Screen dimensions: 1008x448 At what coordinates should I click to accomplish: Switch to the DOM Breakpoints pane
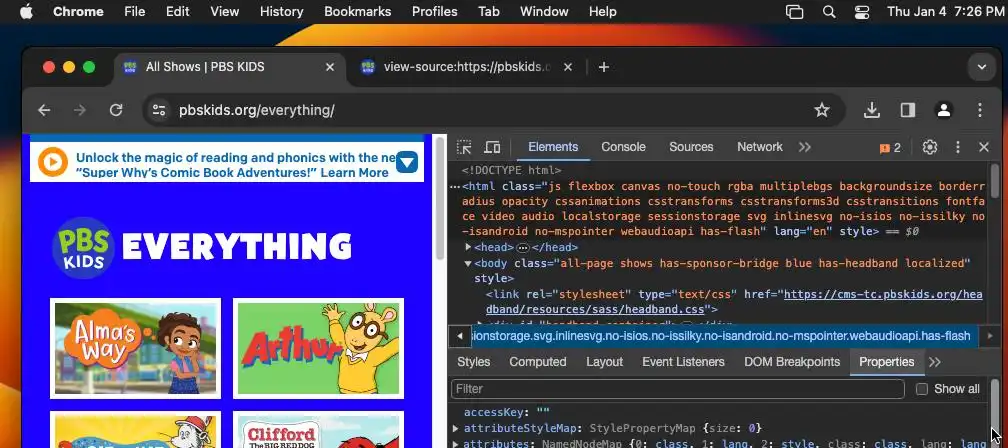coord(792,362)
